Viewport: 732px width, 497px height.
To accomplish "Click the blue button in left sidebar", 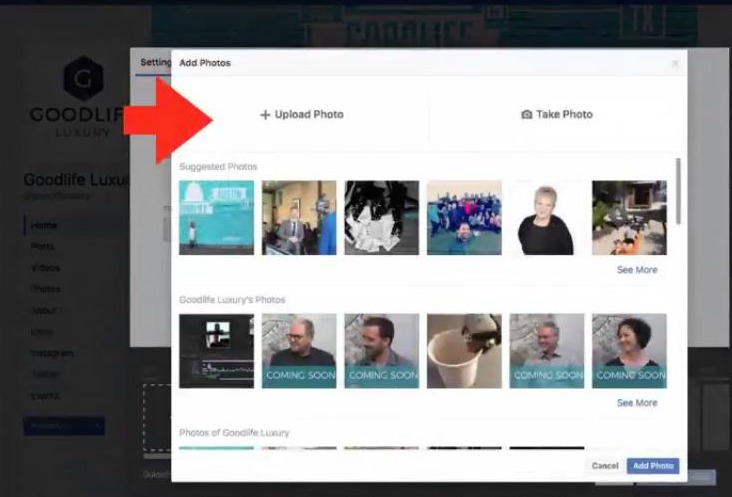I will pos(64,426).
